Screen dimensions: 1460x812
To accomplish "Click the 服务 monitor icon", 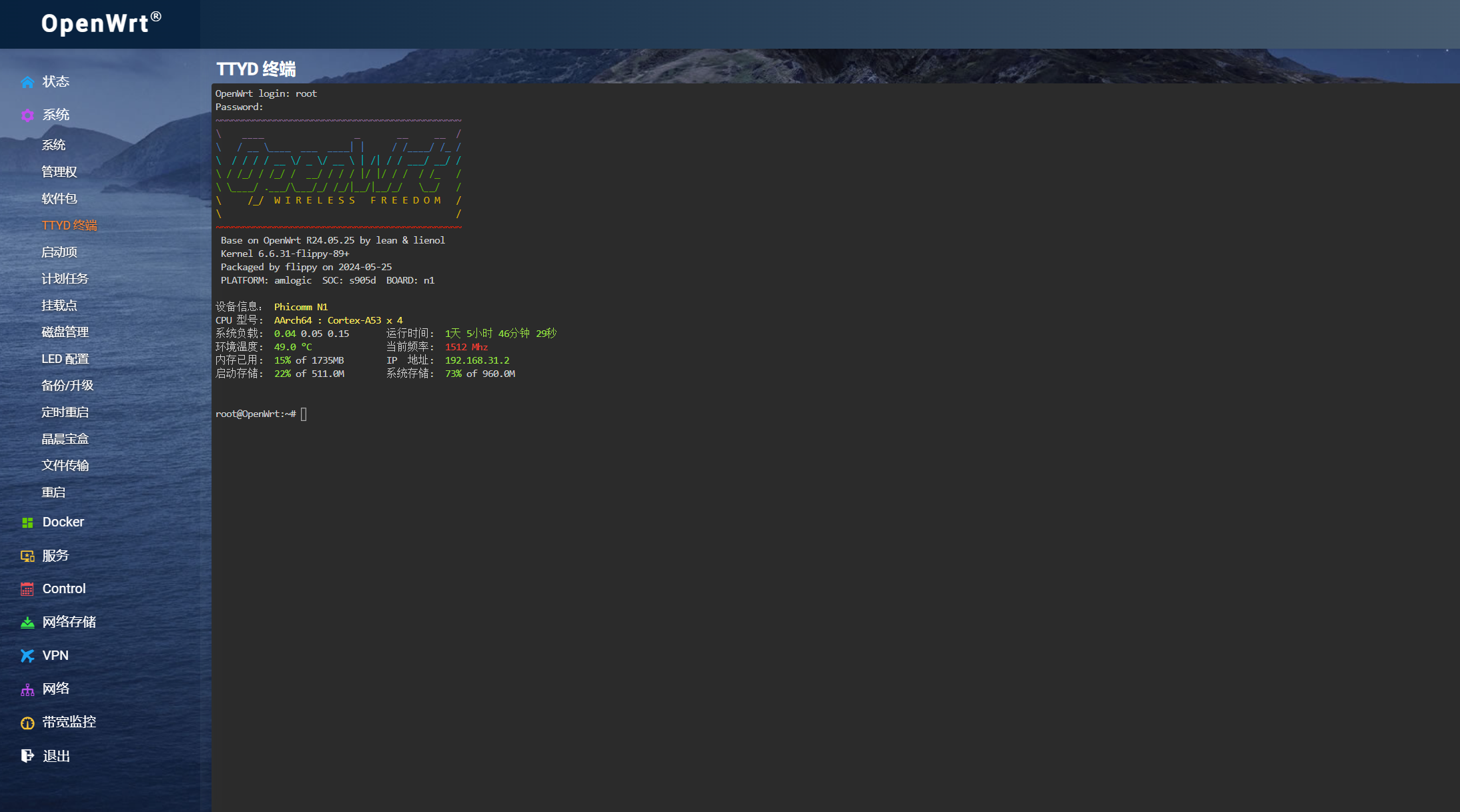I will (27, 556).
